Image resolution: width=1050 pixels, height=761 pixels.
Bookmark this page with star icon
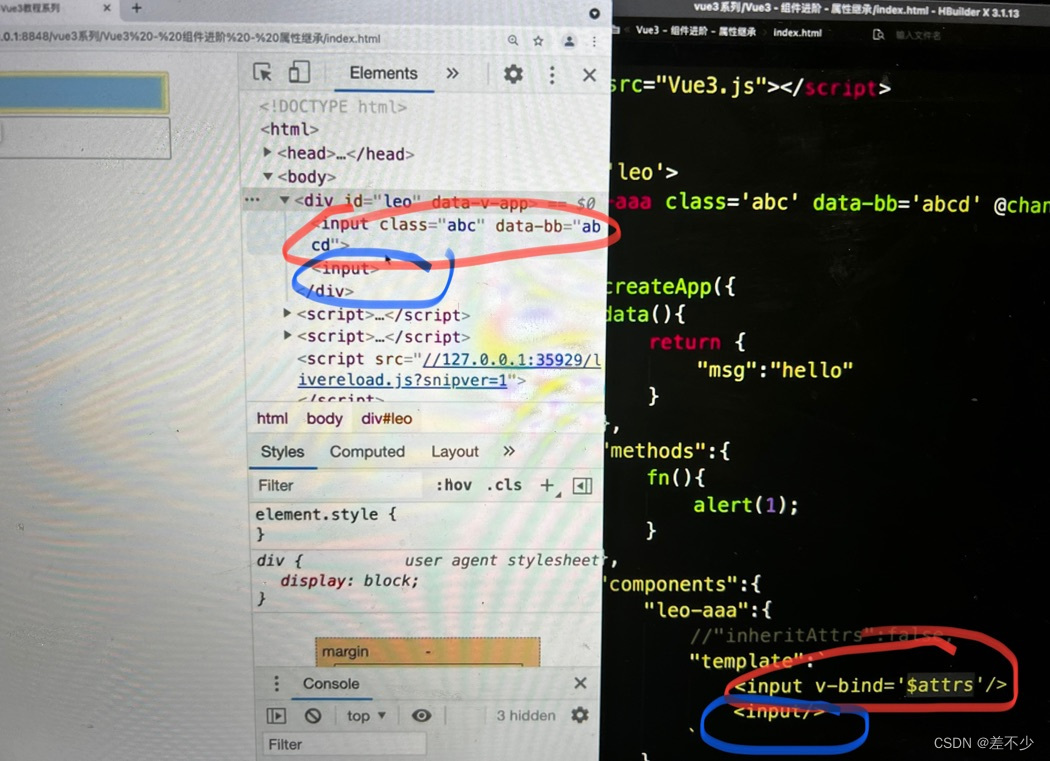538,41
